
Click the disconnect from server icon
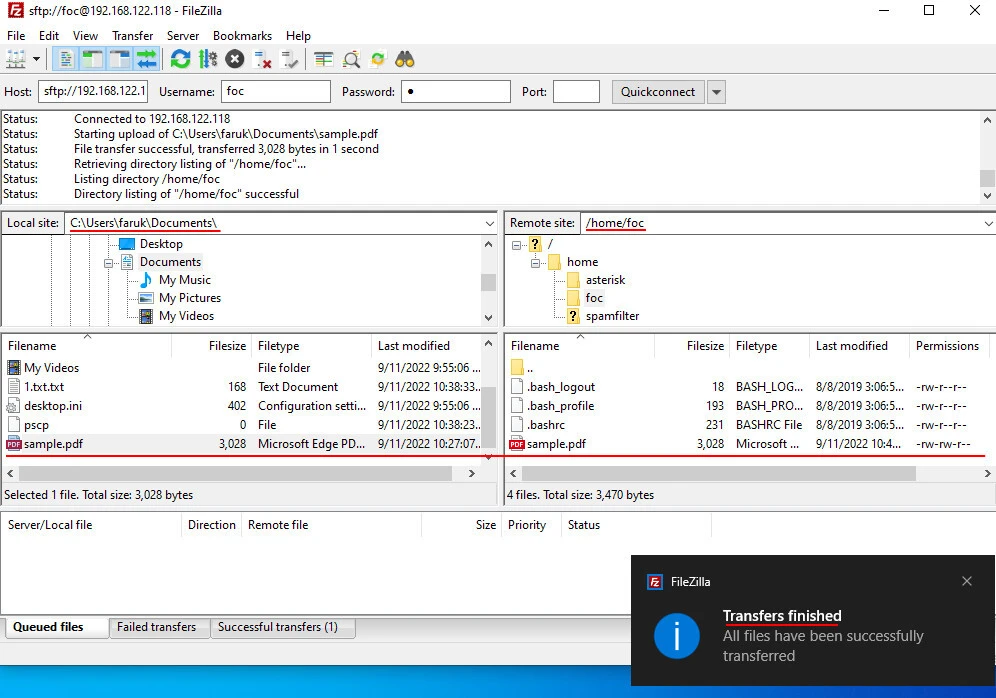tap(263, 59)
